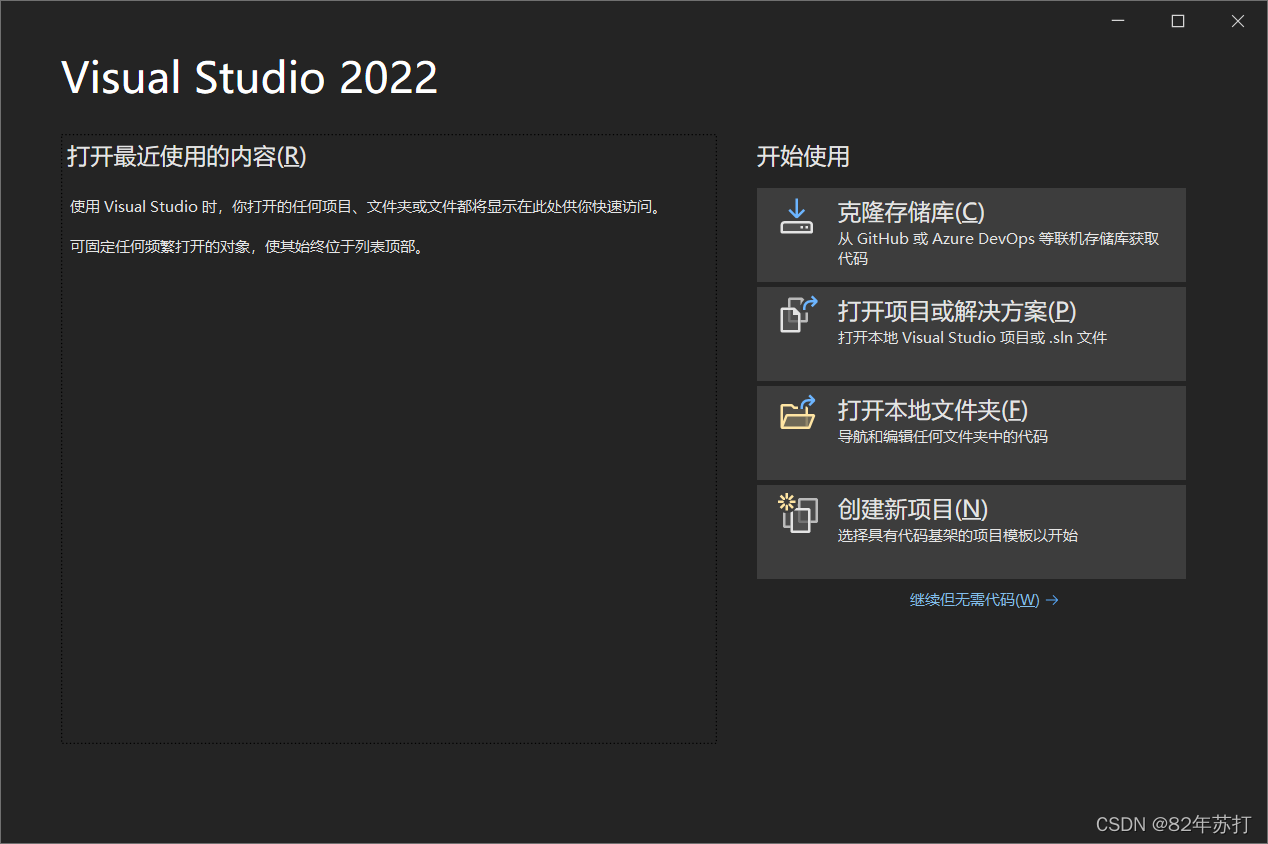Click the 开始使用 heading
Image resolution: width=1268 pixels, height=844 pixels.
click(803, 157)
